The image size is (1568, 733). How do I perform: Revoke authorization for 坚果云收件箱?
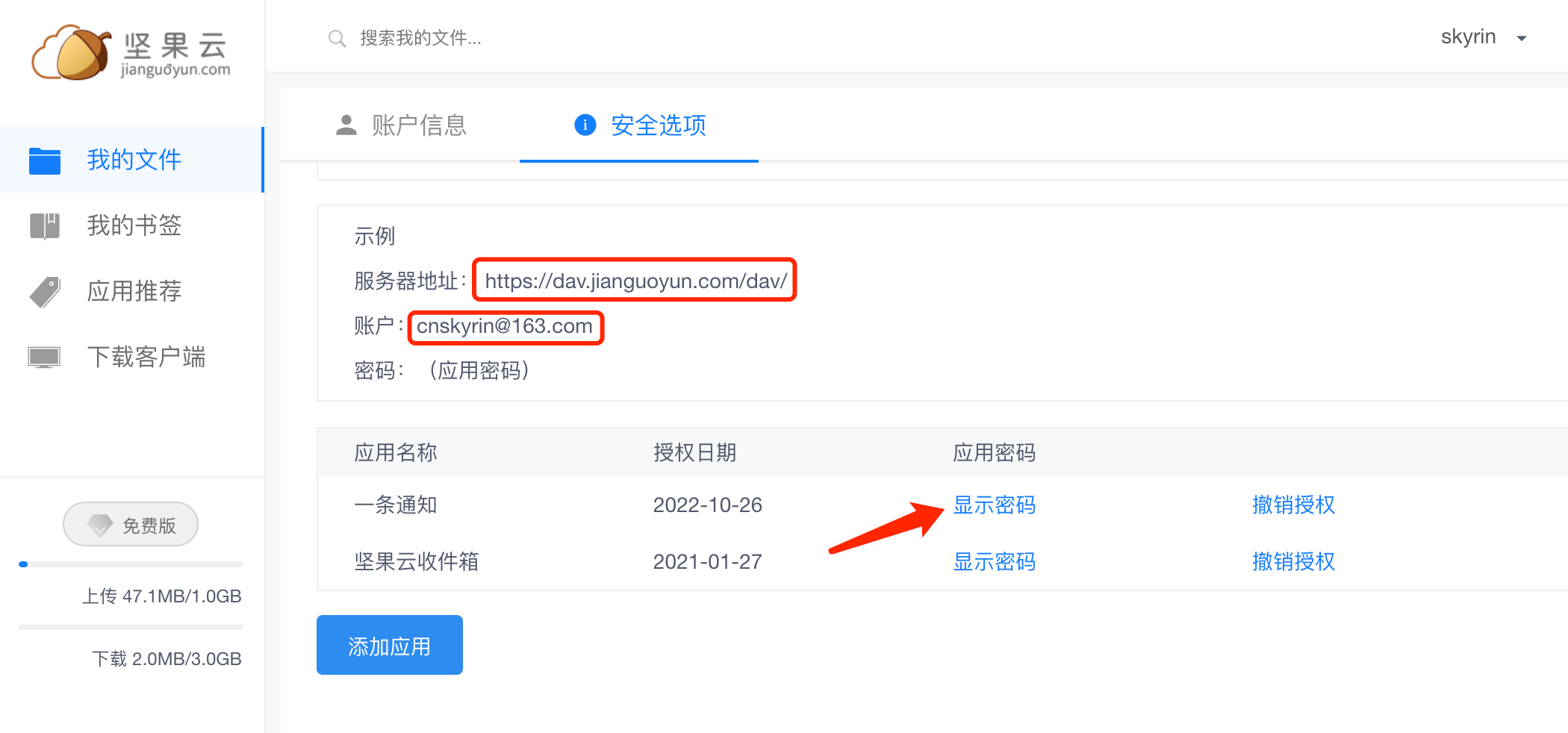(x=1293, y=562)
